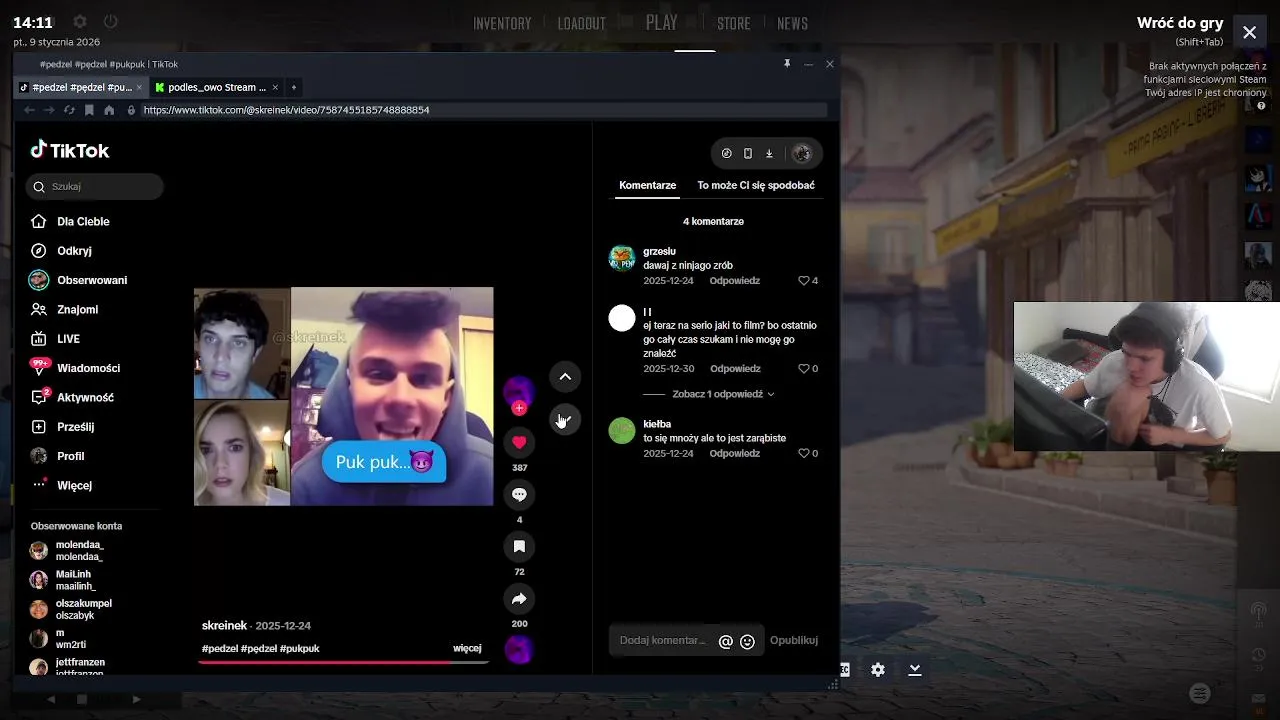Open comments via the speech bubble icon
The width and height of the screenshot is (1280, 720).
[519, 494]
